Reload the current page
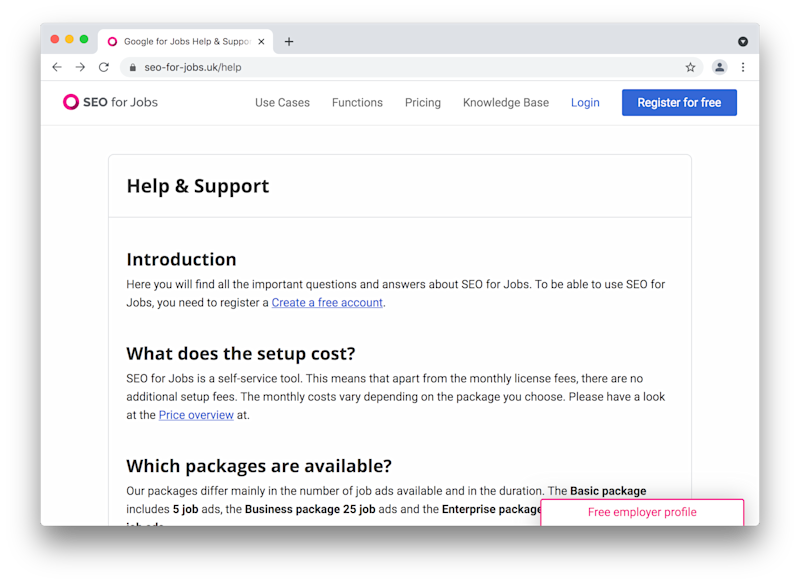800x584 pixels. point(104,67)
